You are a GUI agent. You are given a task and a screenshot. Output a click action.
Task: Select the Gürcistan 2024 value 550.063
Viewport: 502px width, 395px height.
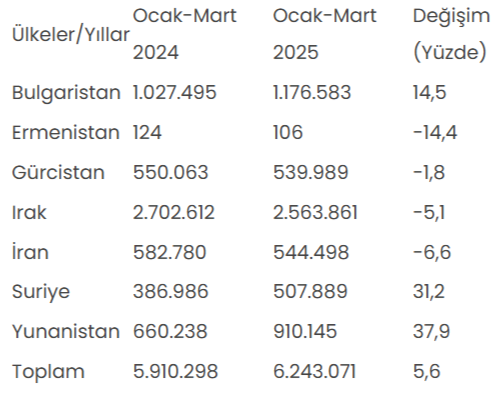171,172
